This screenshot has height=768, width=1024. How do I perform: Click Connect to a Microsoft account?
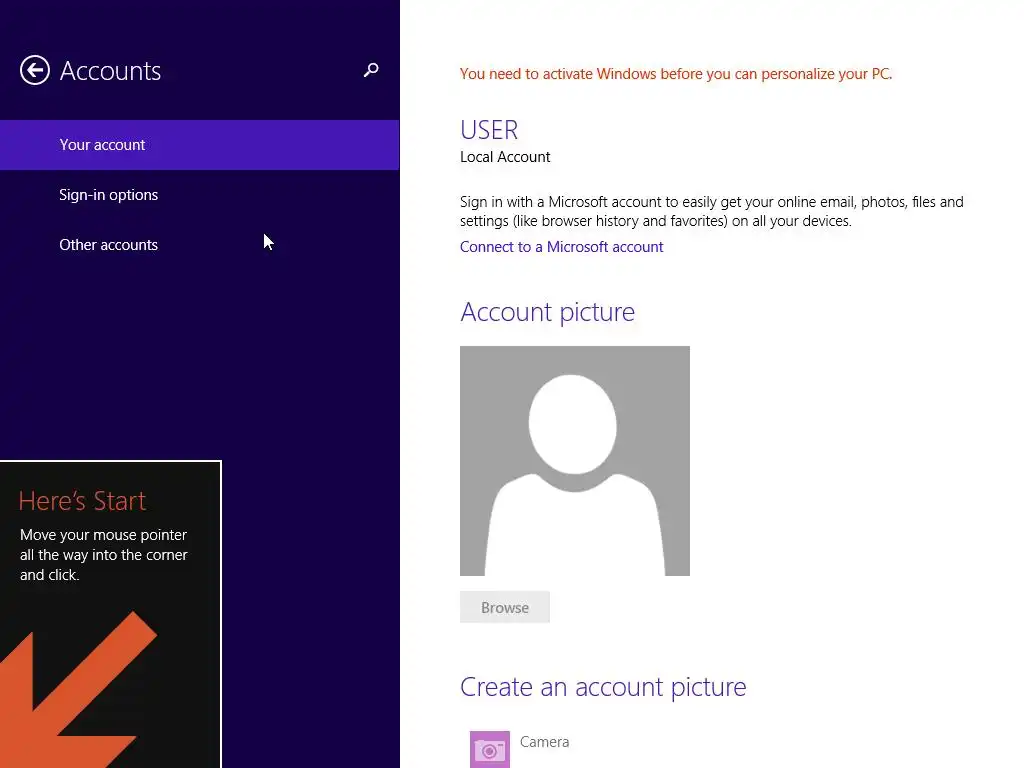point(561,247)
